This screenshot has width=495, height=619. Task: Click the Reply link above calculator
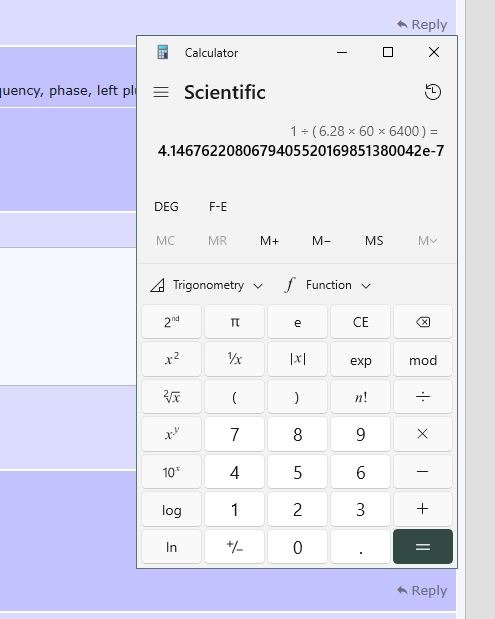(x=422, y=24)
